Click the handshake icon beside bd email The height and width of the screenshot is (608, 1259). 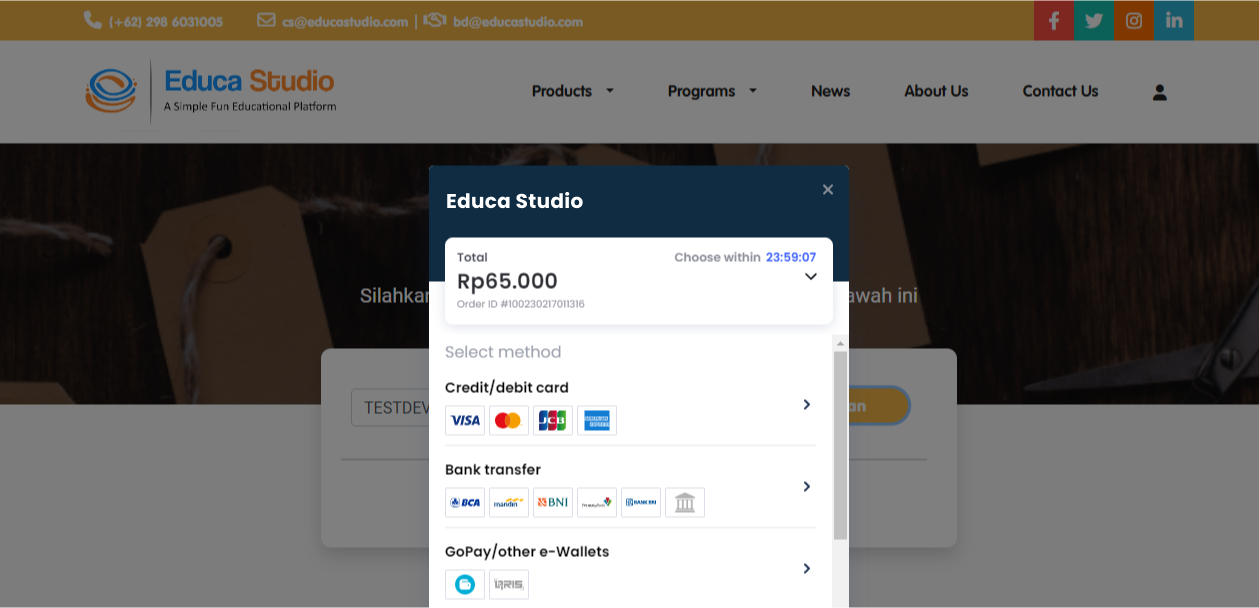[x=435, y=20]
